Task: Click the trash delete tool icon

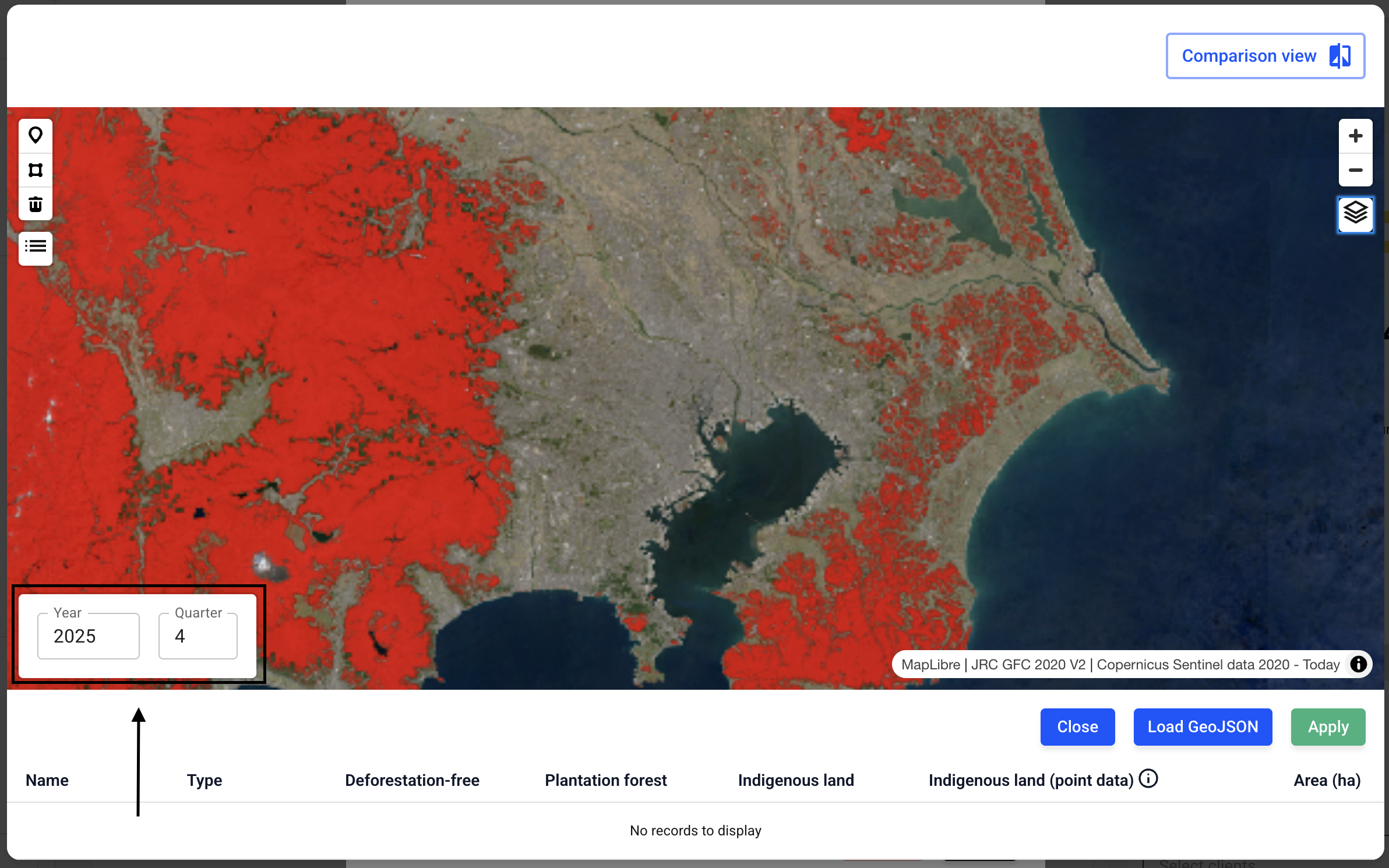Action: click(x=36, y=204)
